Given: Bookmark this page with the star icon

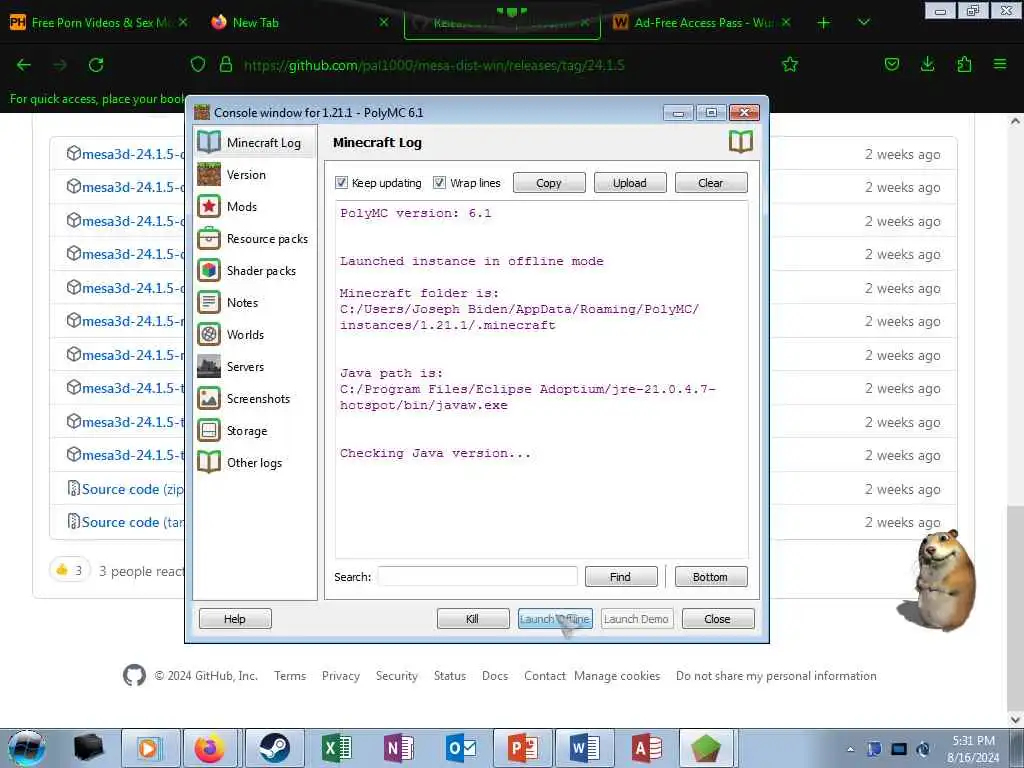Looking at the screenshot, I should 790,64.
